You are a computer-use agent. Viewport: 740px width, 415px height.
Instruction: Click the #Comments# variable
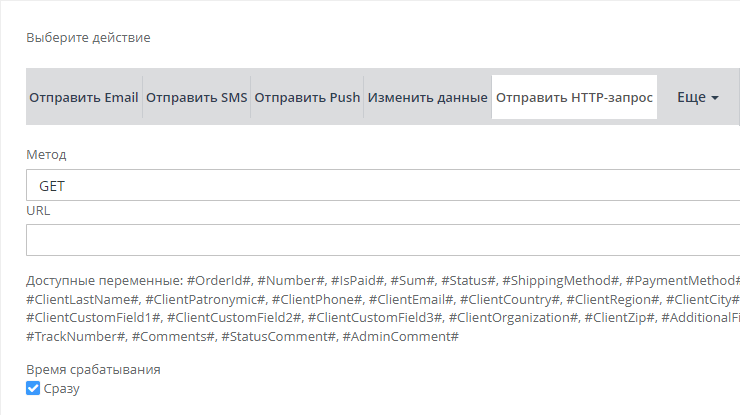coord(170,337)
